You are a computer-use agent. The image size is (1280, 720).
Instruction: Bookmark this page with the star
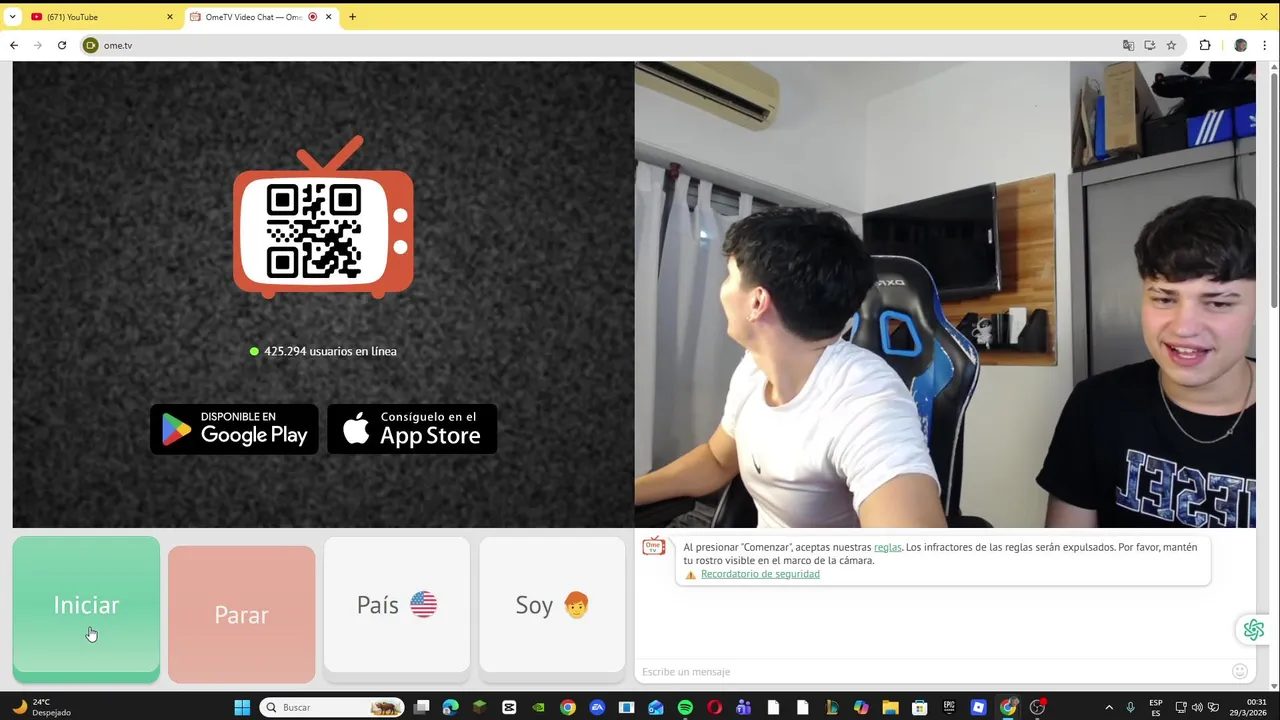click(x=1171, y=45)
